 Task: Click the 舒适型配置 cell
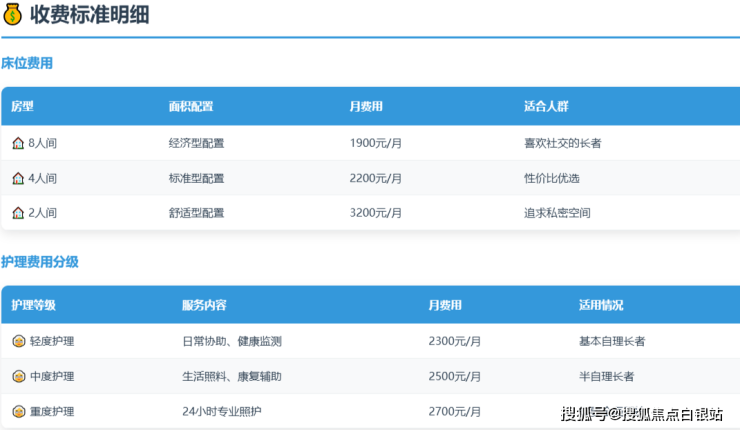pyautogui.click(x=196, y=213)
